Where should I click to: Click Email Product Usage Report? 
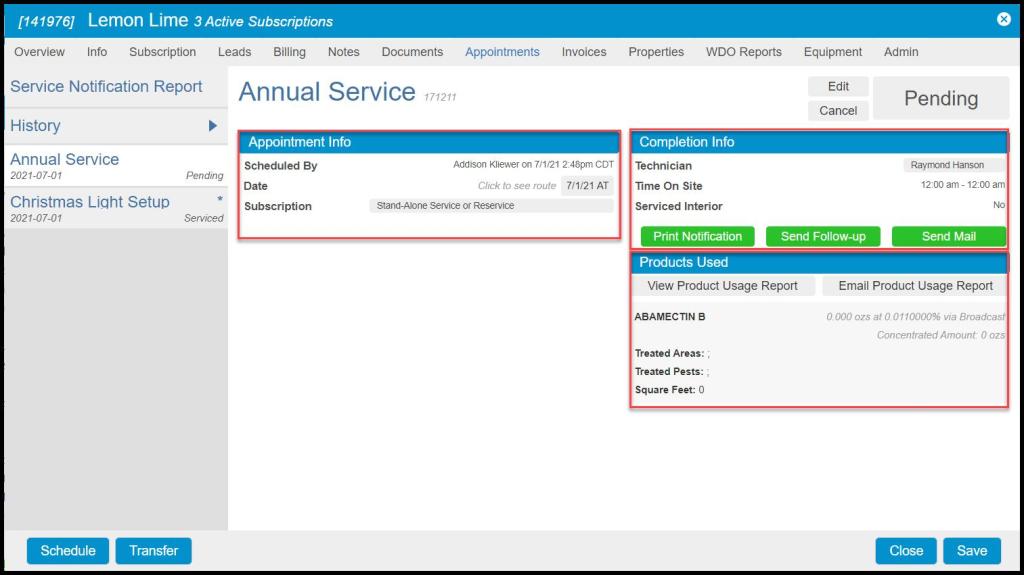click(x=915, y=286)
